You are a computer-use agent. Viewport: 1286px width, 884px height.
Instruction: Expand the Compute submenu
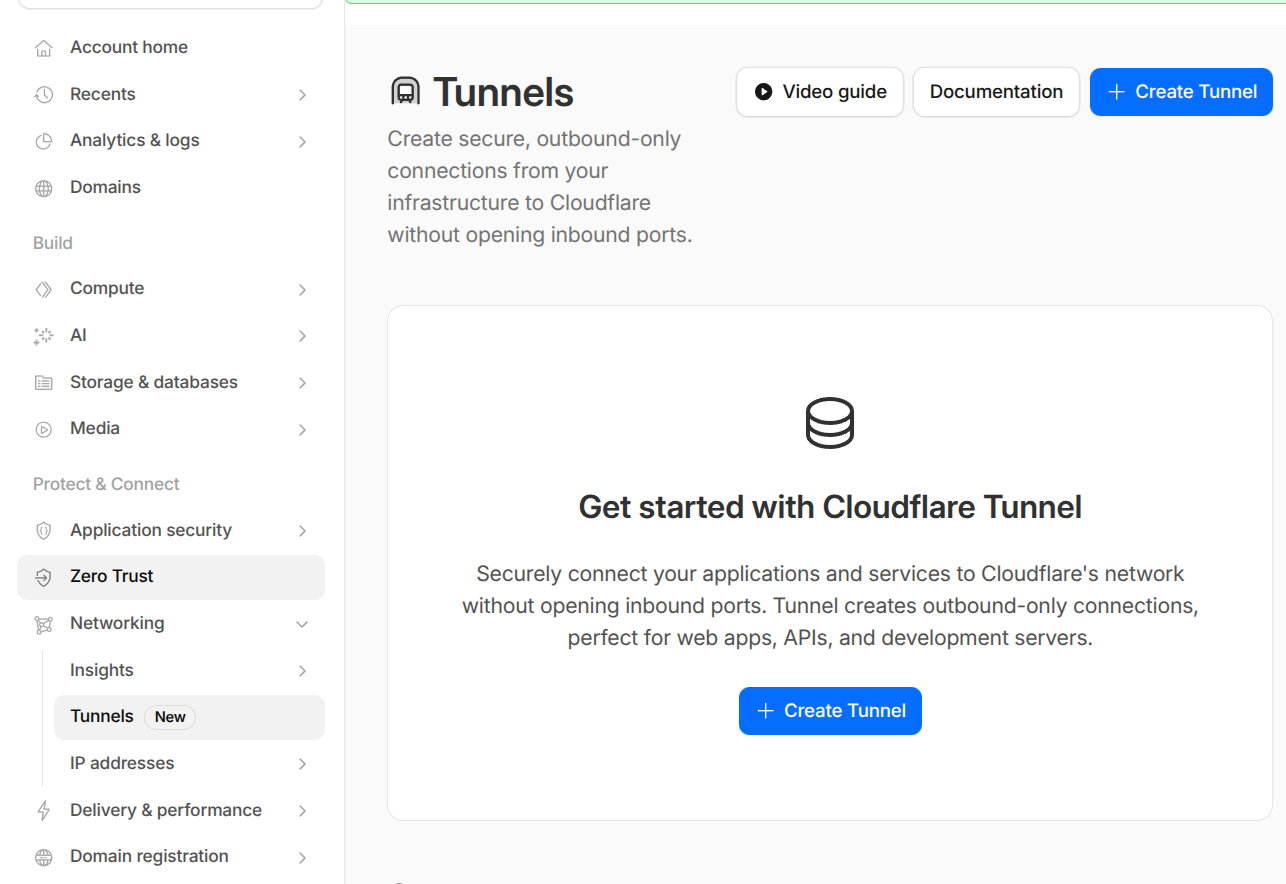click(x=302, y=288)
